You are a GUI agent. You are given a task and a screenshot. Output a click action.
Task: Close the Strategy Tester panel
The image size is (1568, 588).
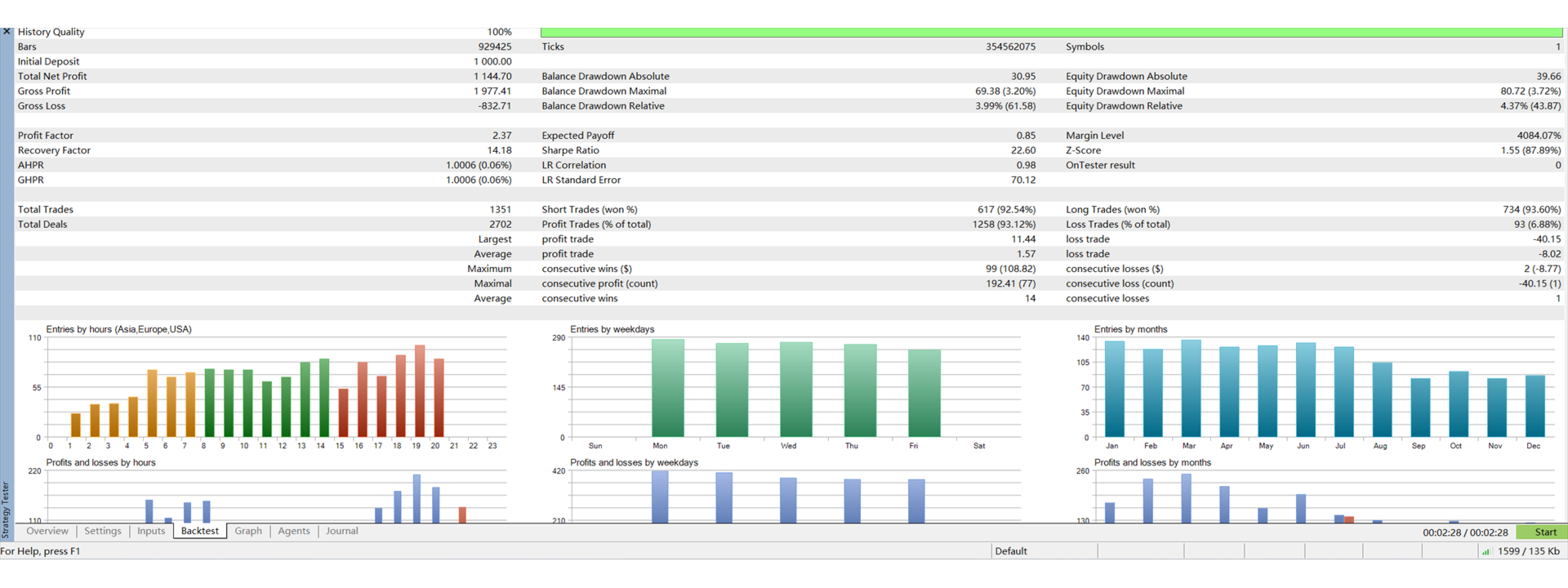tap(7, 32)
